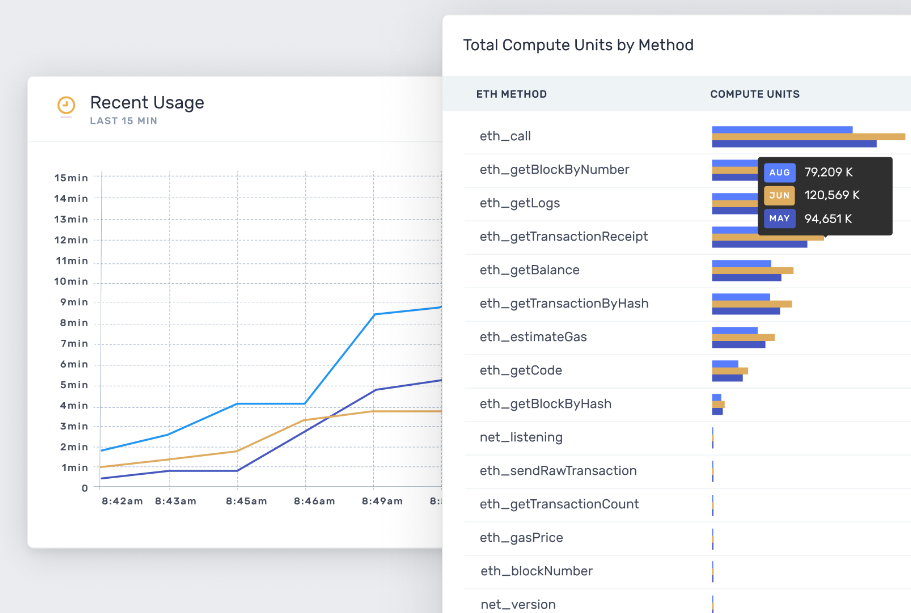Select the AUG badge in the tooltip
Viewport: 911px width, 613px height.
(x=779, y=172)
